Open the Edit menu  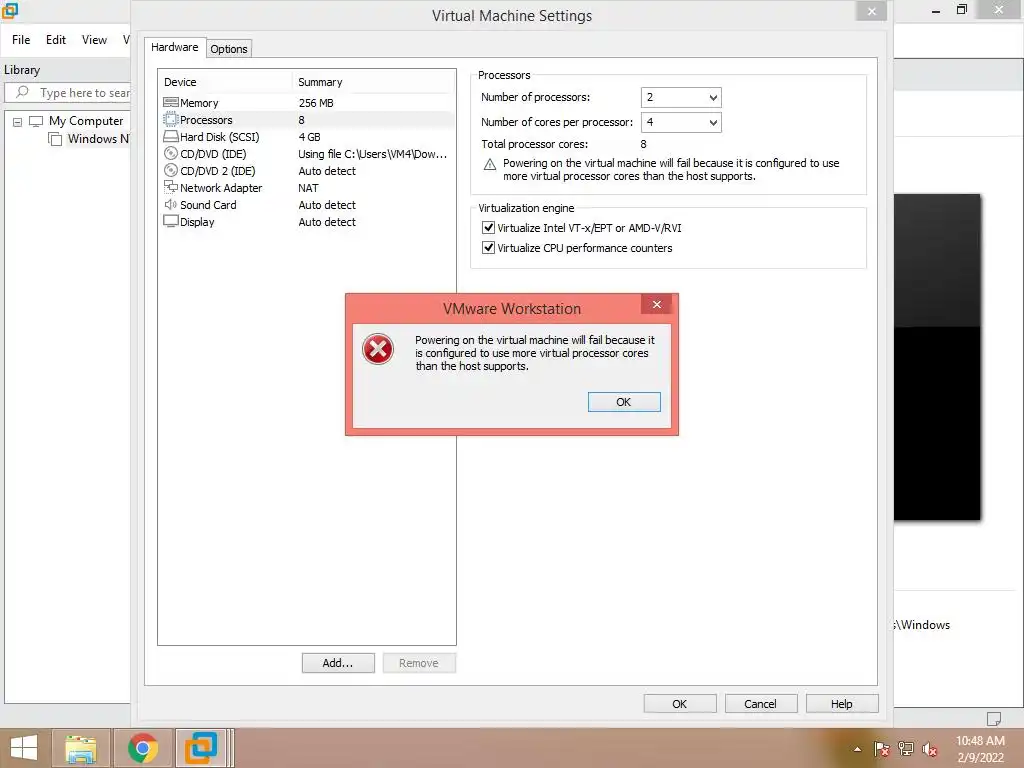click(x=56, y=40)
